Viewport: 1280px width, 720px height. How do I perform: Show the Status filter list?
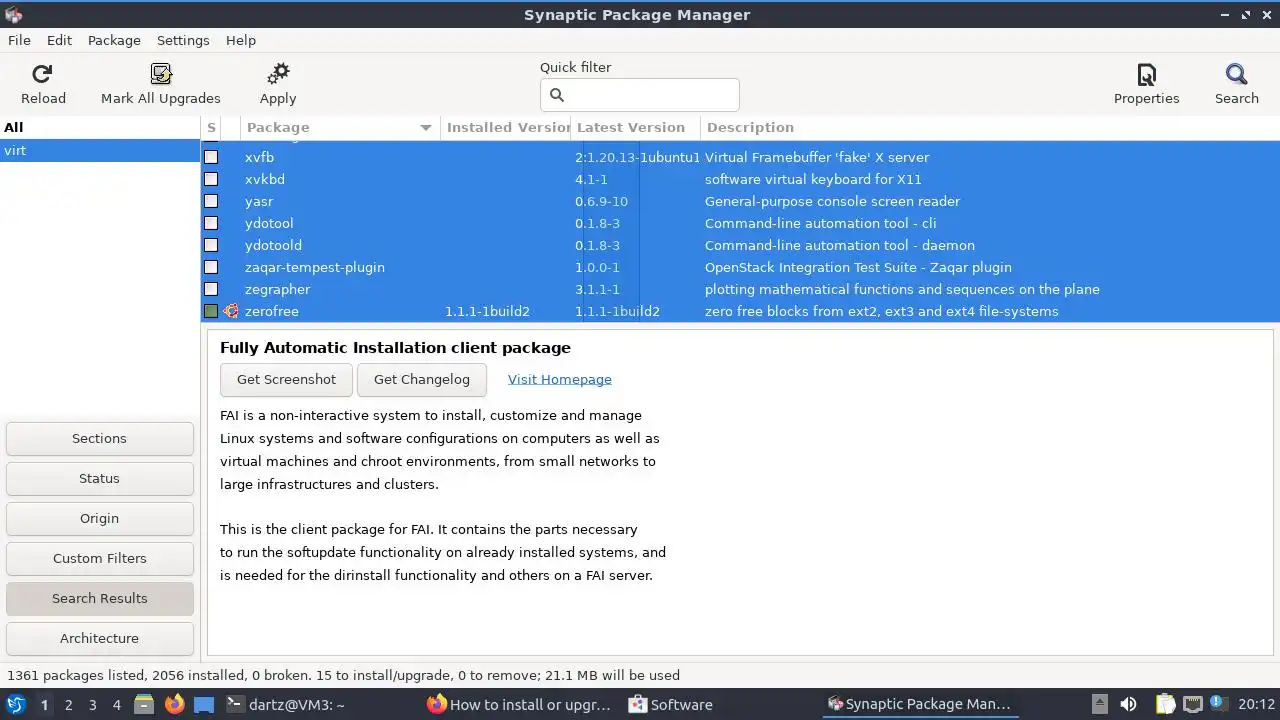coord(99,478)
